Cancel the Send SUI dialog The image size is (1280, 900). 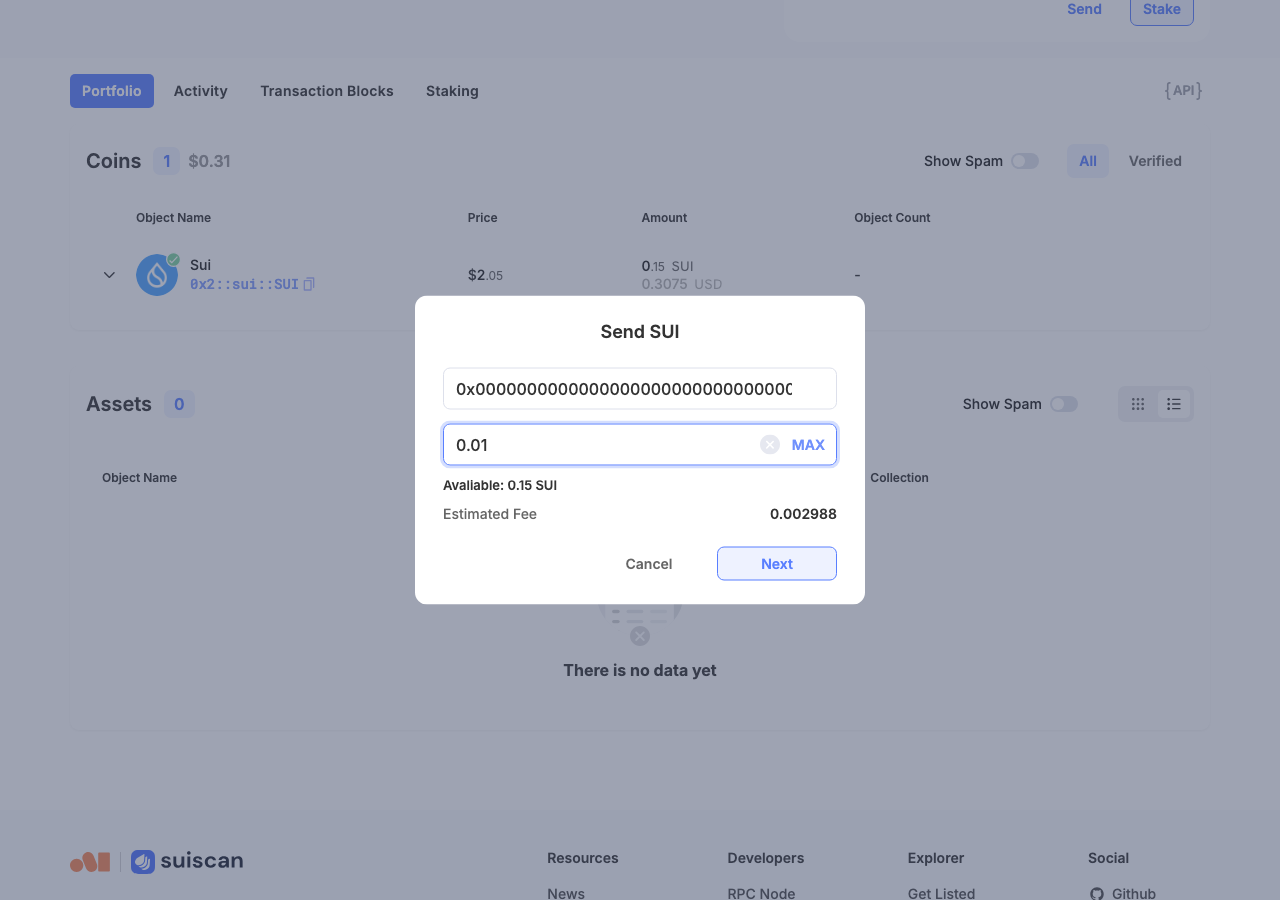click(649, 564)
